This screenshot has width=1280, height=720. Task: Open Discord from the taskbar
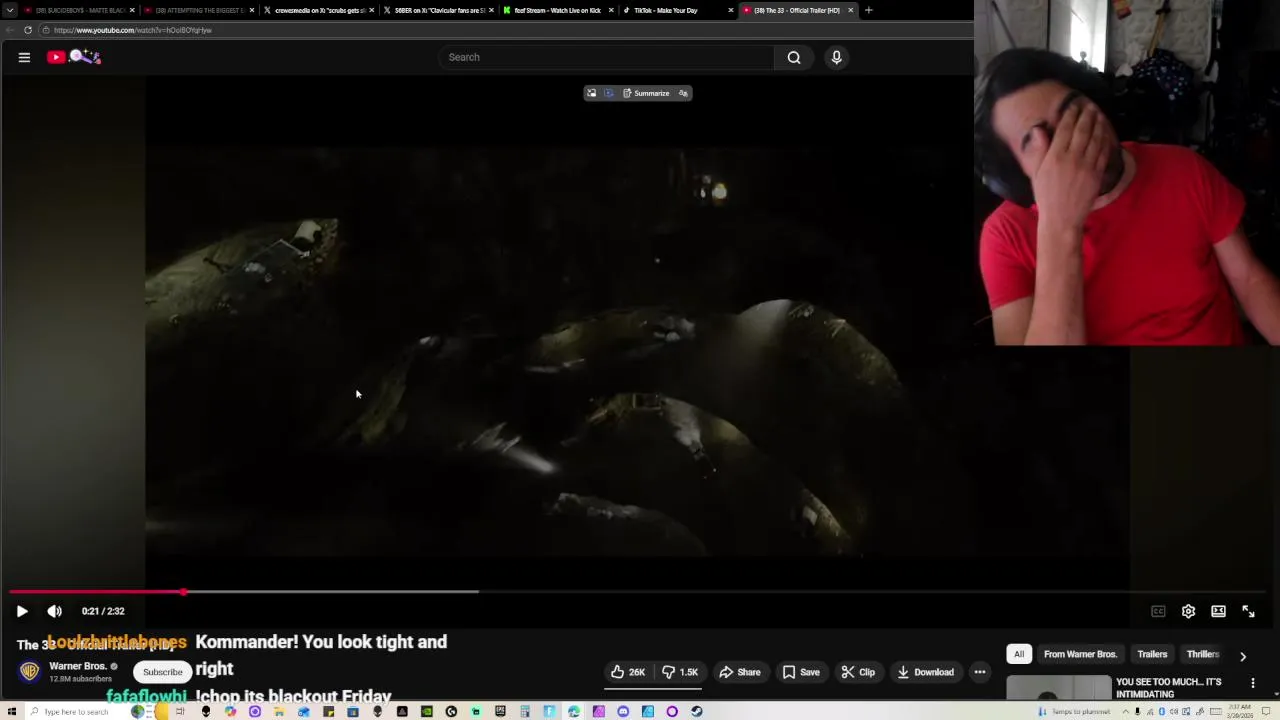(623, 712)
